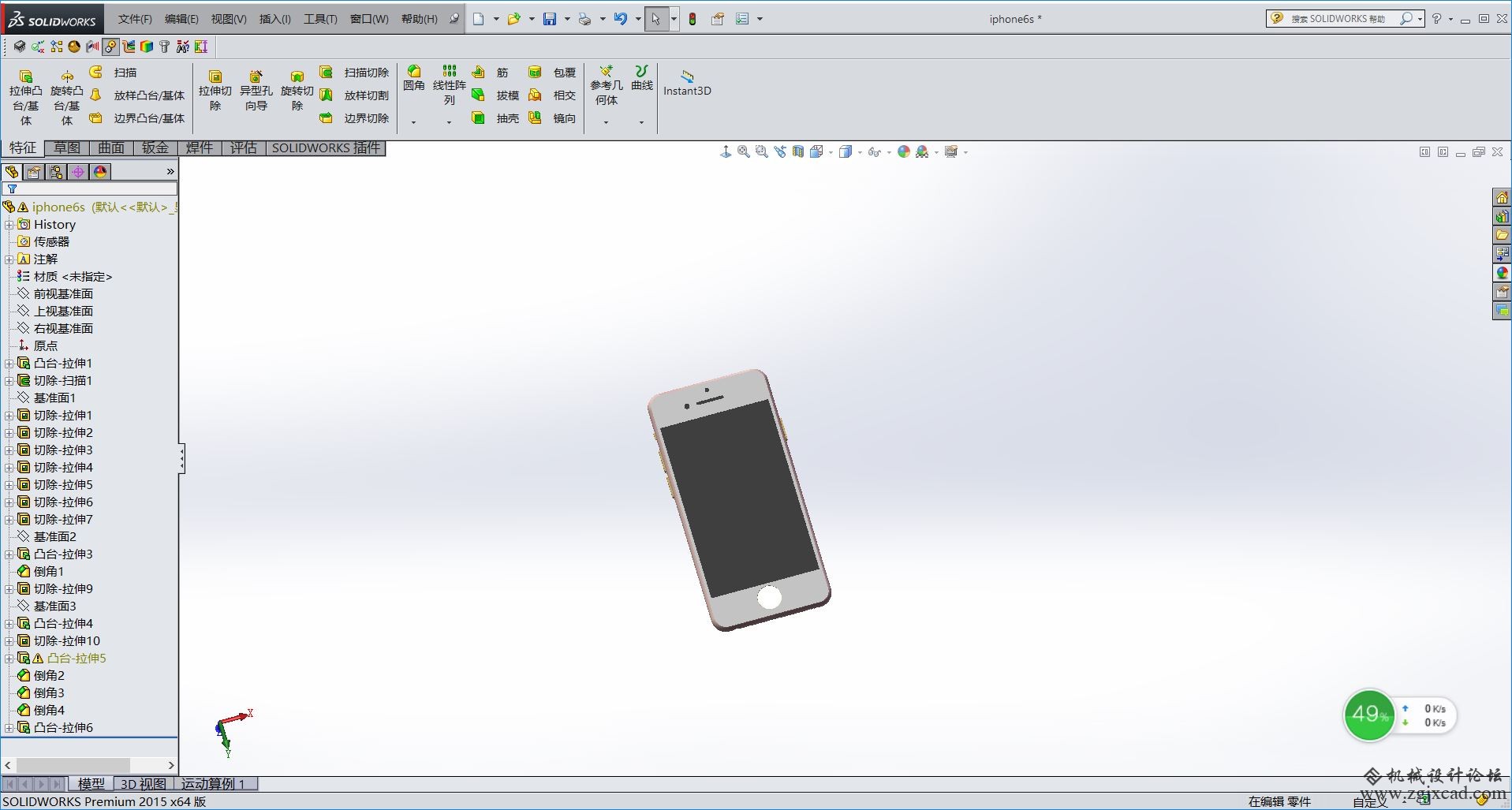Open the 文件(F) menu
The image size is (1512, 810).
click(x=135, y=19)
